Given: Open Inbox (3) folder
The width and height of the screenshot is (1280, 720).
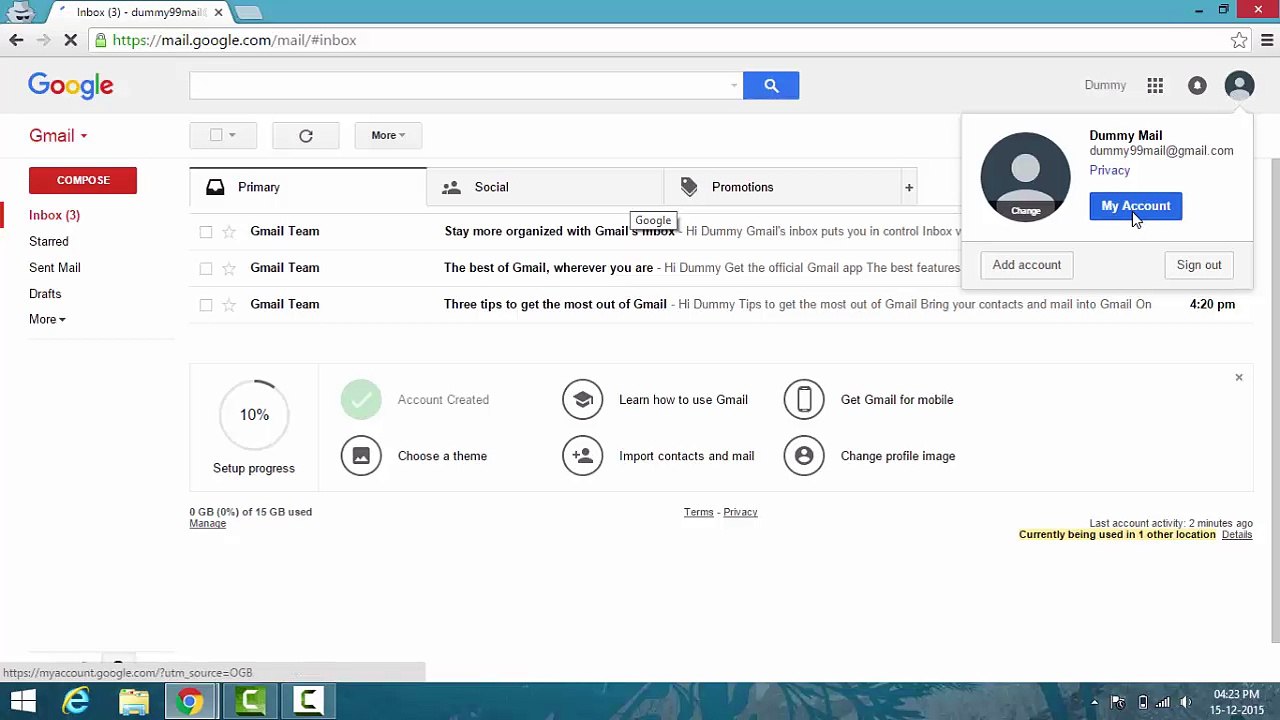Looking at the screenshot, I should [x=54, y=215].
